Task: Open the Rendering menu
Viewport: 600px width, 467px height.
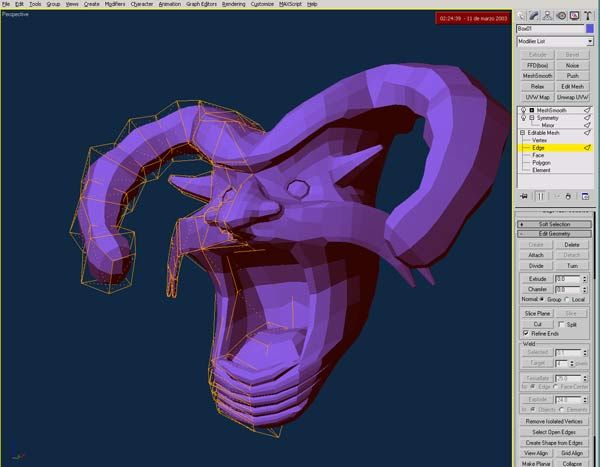Action: click(x=233, y=4)
